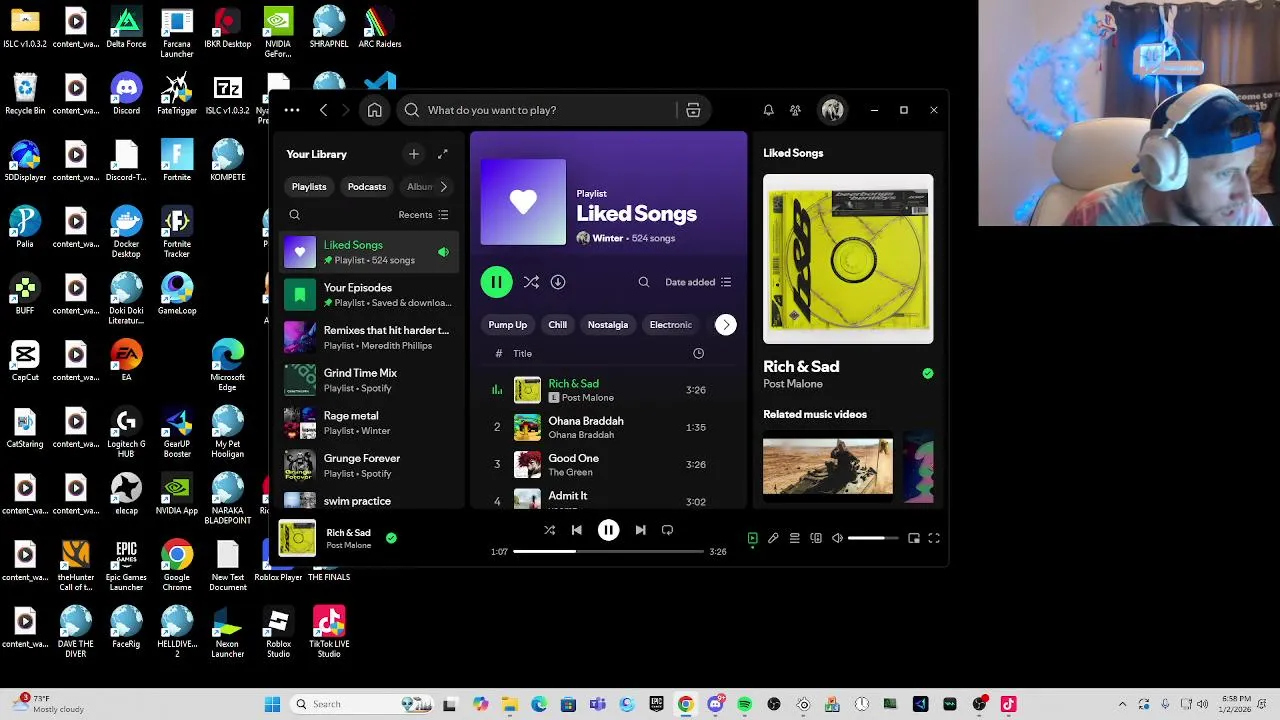Open Friend Activity icon in Spotify
The image size is (1280, 720).
[795, 110]
